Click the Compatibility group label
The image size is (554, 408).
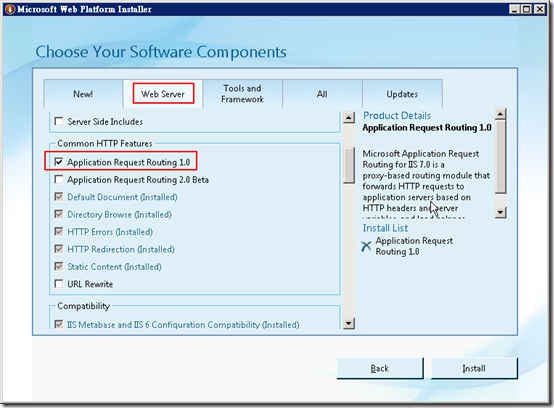(x=83, y=306)
